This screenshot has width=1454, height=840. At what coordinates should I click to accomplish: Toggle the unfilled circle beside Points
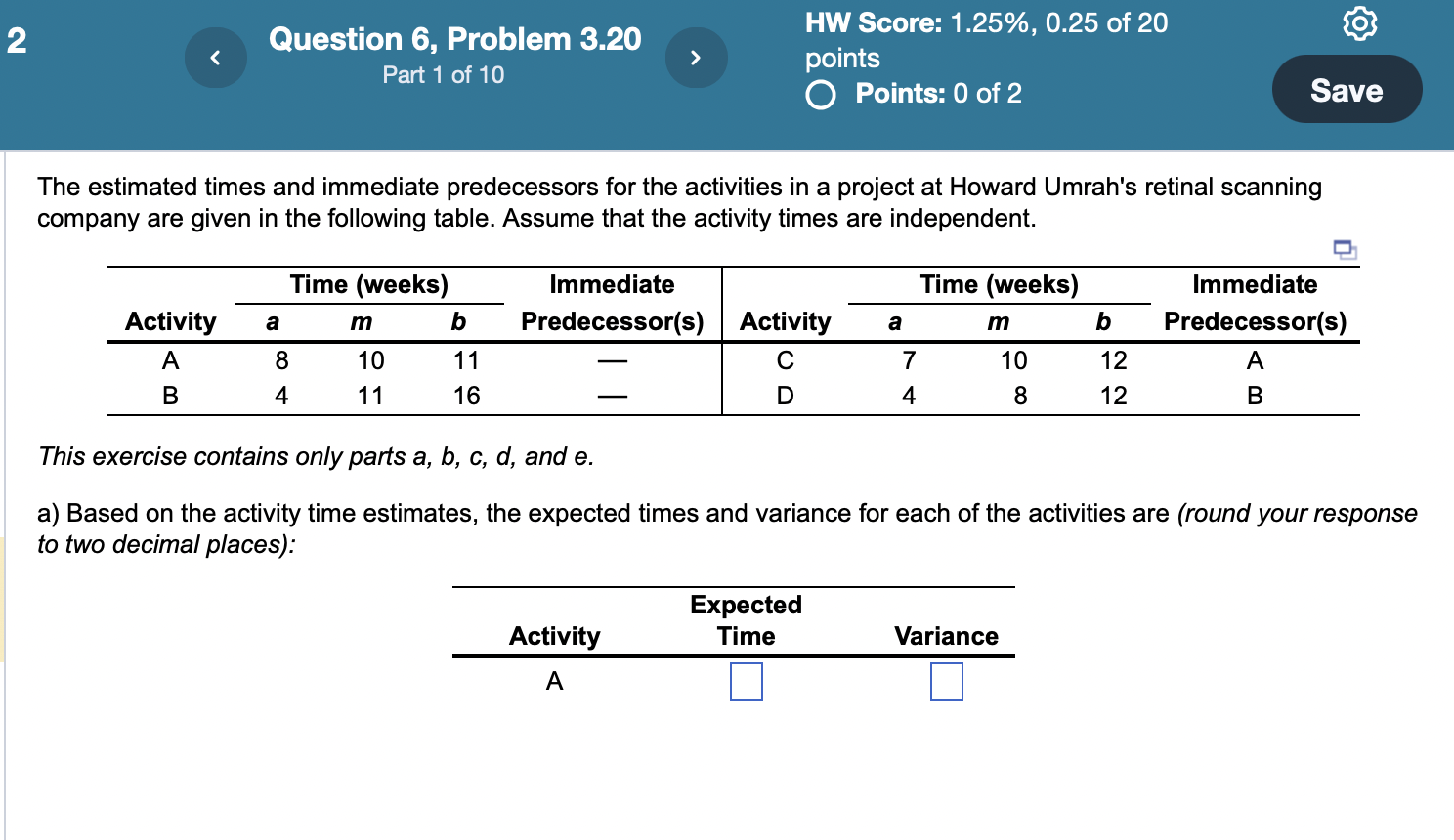[x=821, y=94]
